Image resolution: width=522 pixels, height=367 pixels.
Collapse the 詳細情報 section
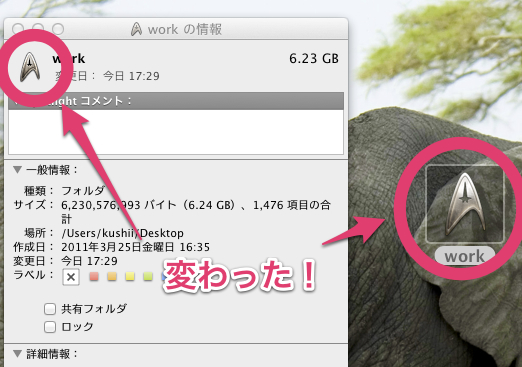tap(17, 353)
